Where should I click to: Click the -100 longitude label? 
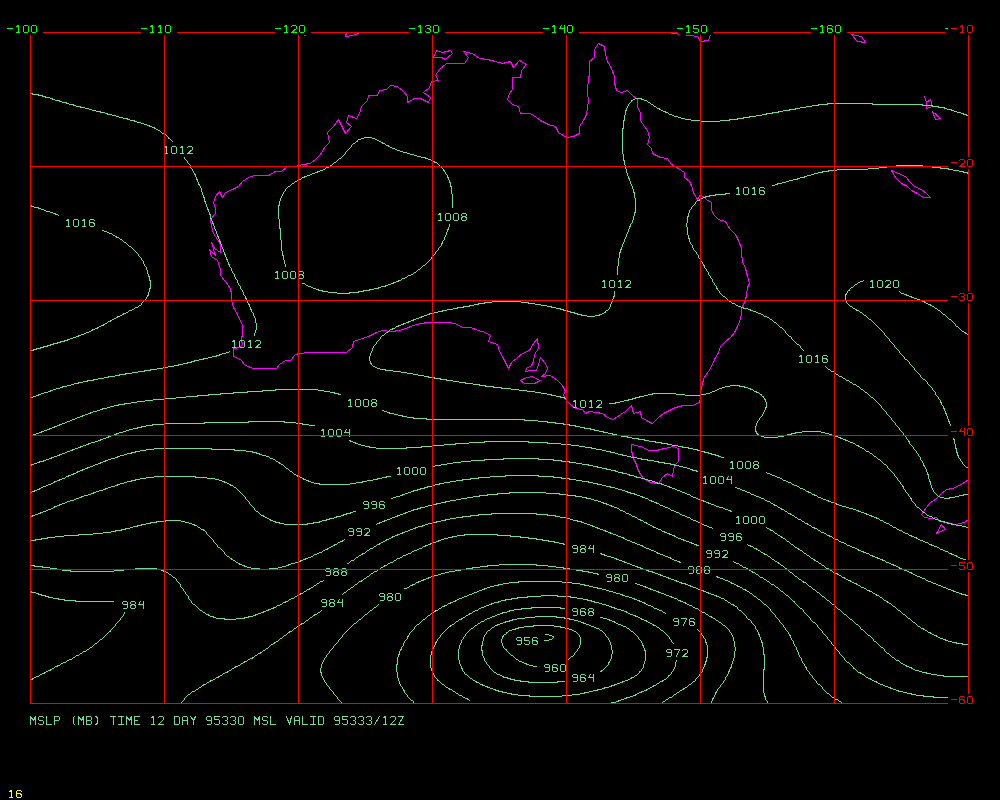(21, 29)
